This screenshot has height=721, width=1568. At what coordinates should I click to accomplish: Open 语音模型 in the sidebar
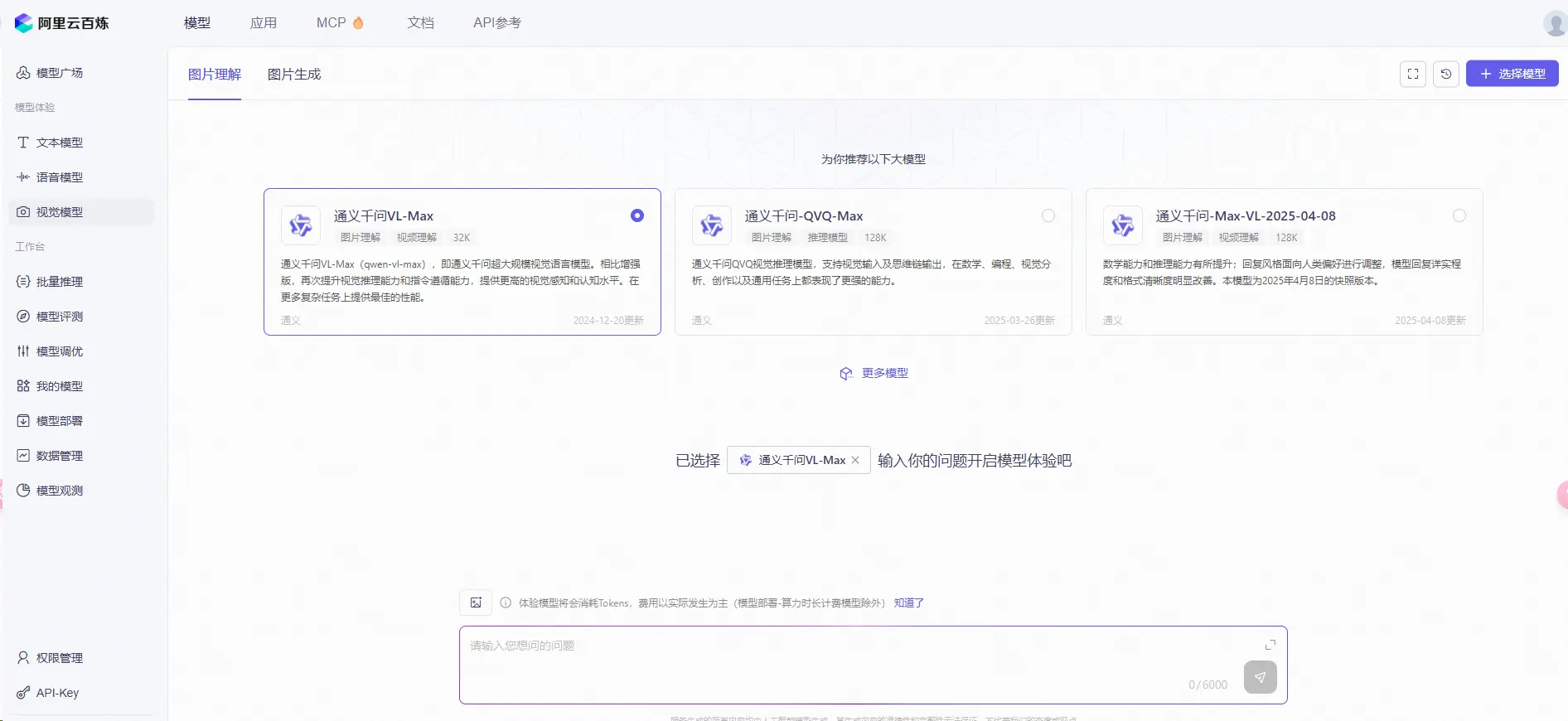[x=81, y=177]
